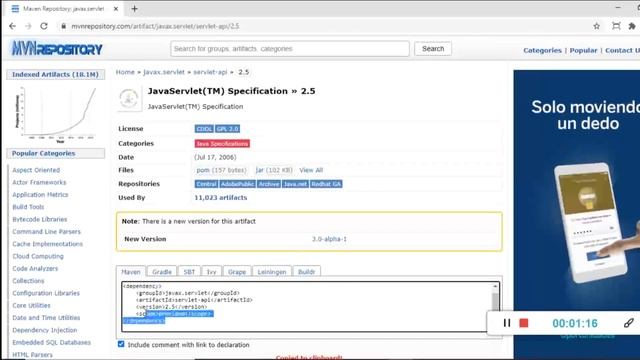
Task: Click the recorder link icon
Action: click(x=629, y=323)
